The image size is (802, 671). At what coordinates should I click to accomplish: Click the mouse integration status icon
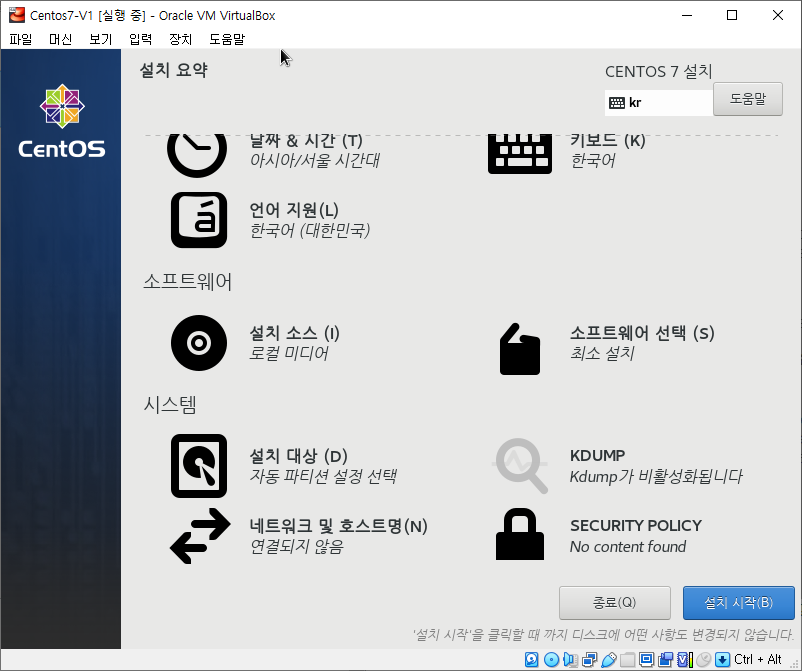click(704, 659)
